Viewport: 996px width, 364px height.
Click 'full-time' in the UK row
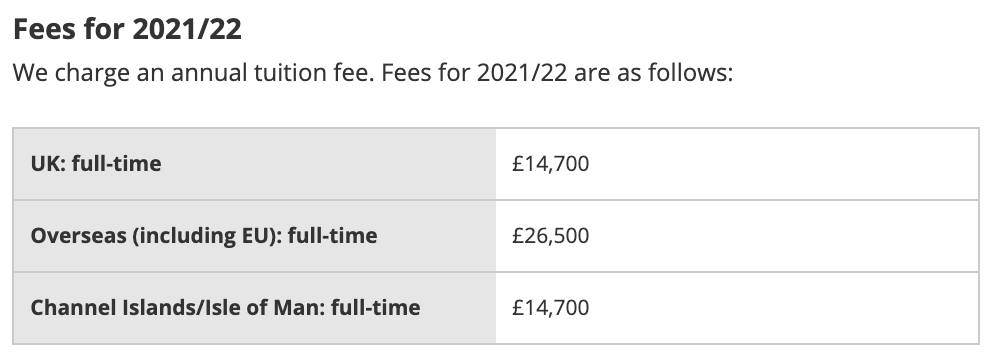click(116, 164)
